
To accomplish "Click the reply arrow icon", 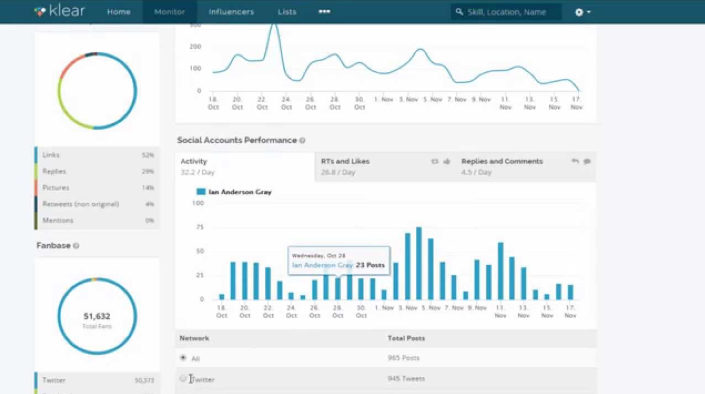I will pos(575,161).
